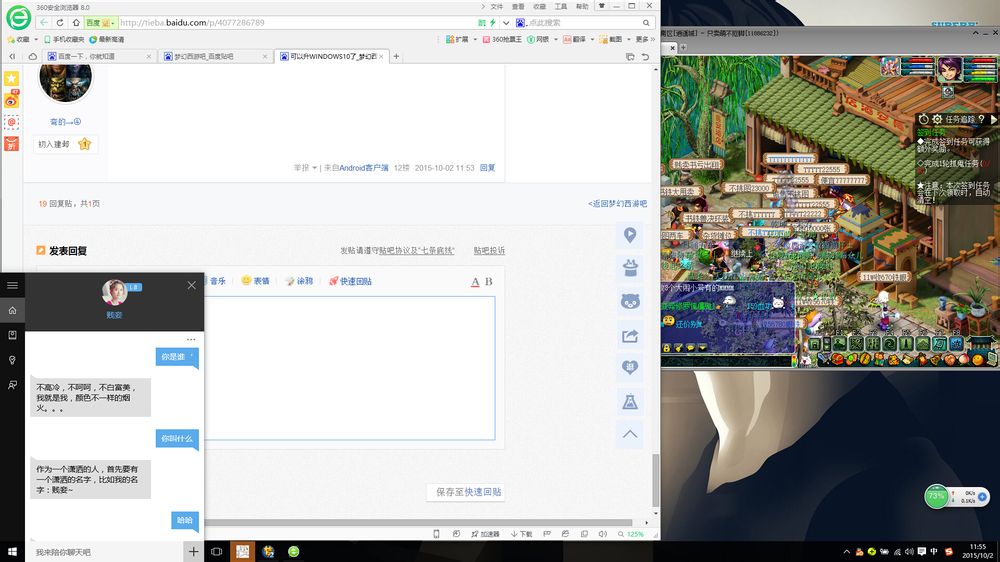Click 返回梦幻西游吧 link

pyautogui.click(x=617, y=203)
